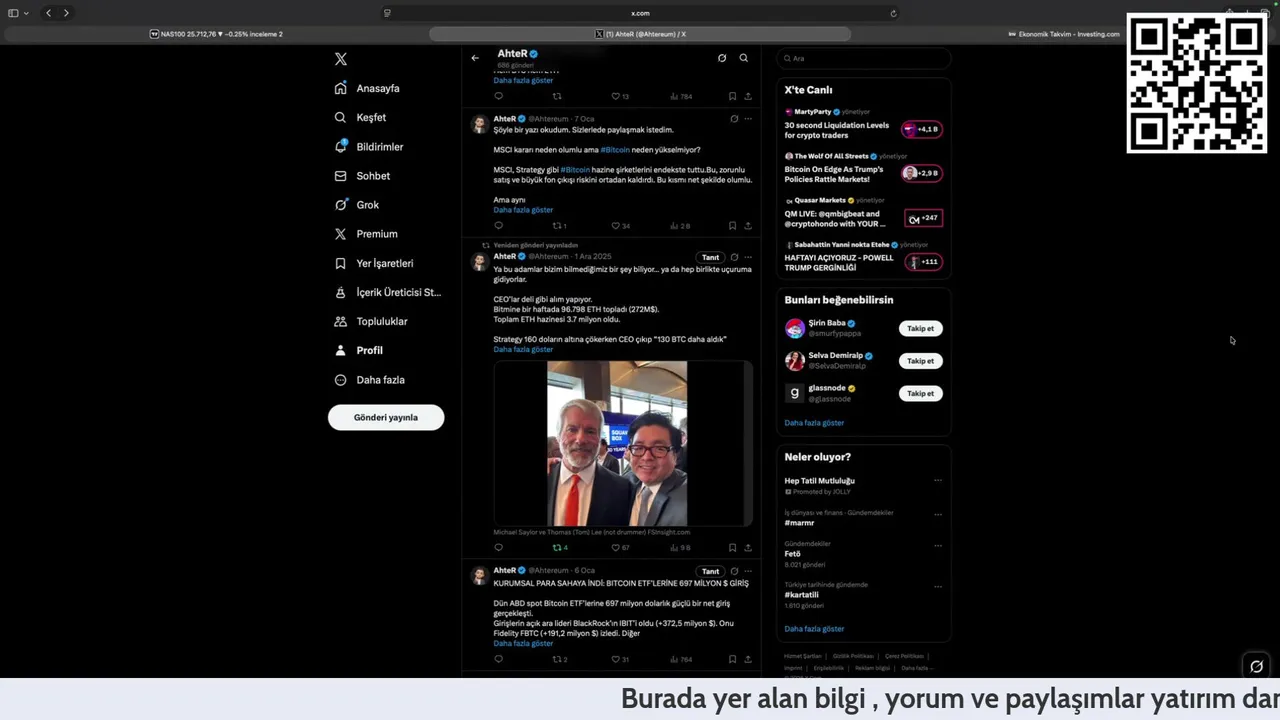Reload the page in Safari toolbar

(x=893, y=13)
